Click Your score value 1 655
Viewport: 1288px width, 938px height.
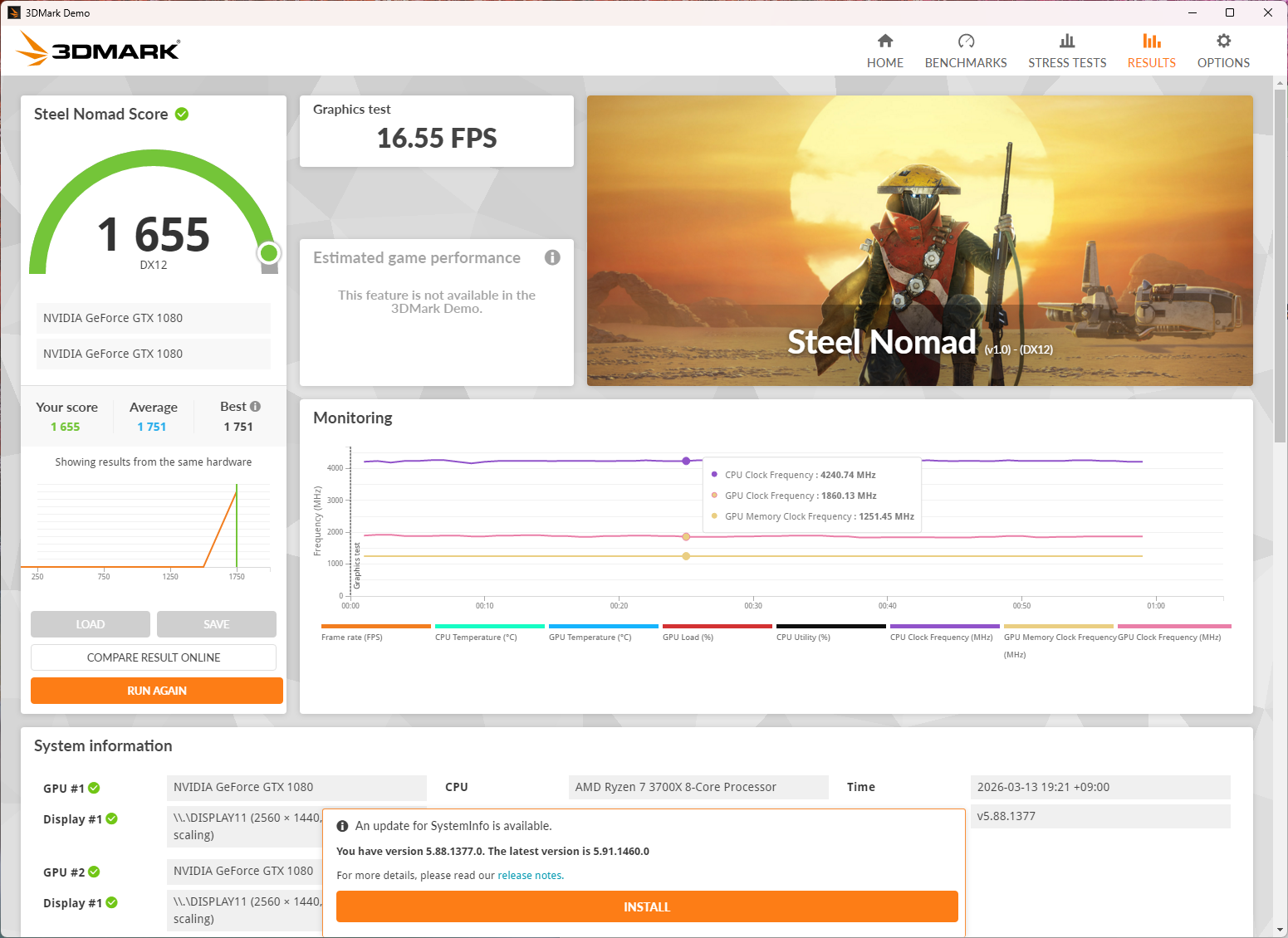[x=66, y=427]
